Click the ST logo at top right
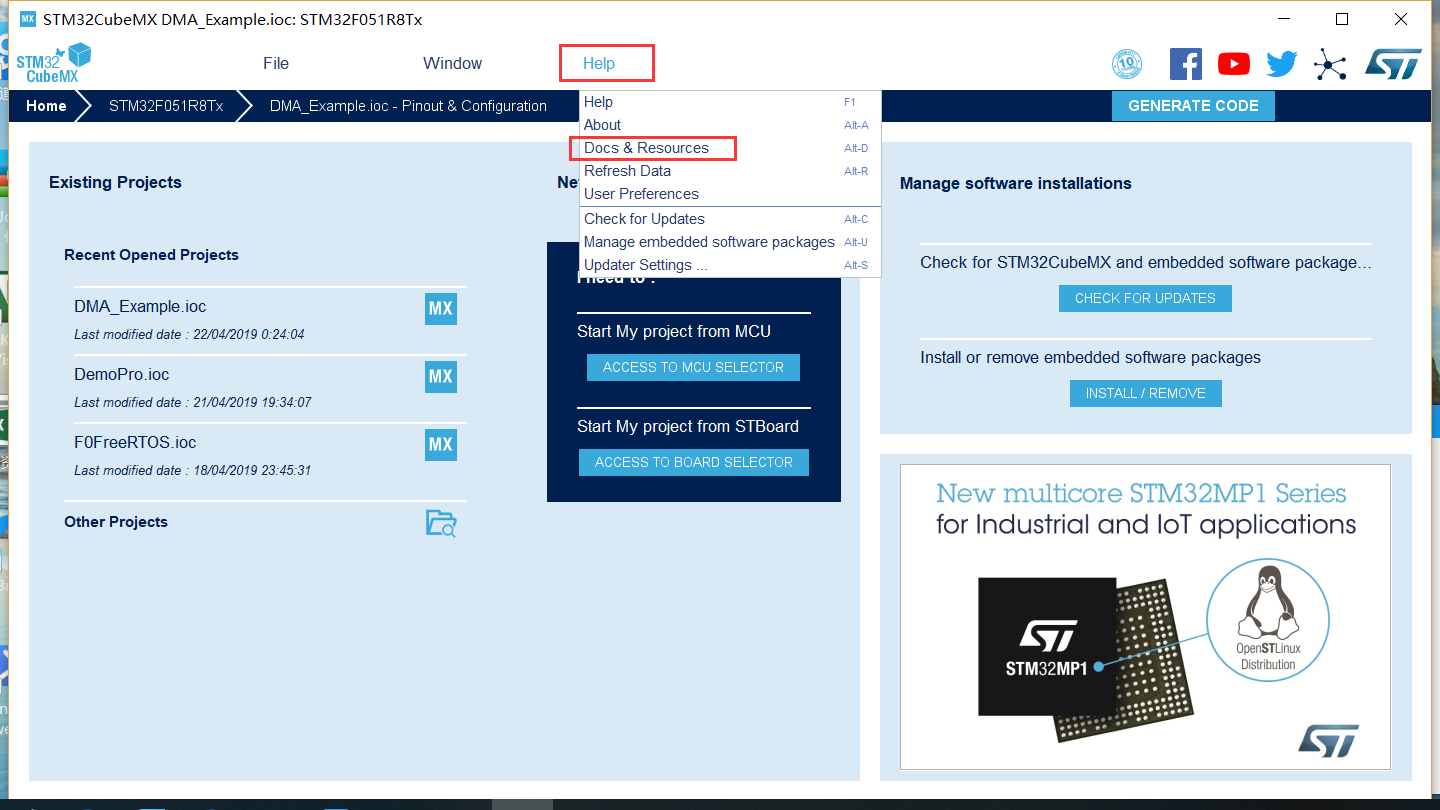 [x=1393, y=63]
